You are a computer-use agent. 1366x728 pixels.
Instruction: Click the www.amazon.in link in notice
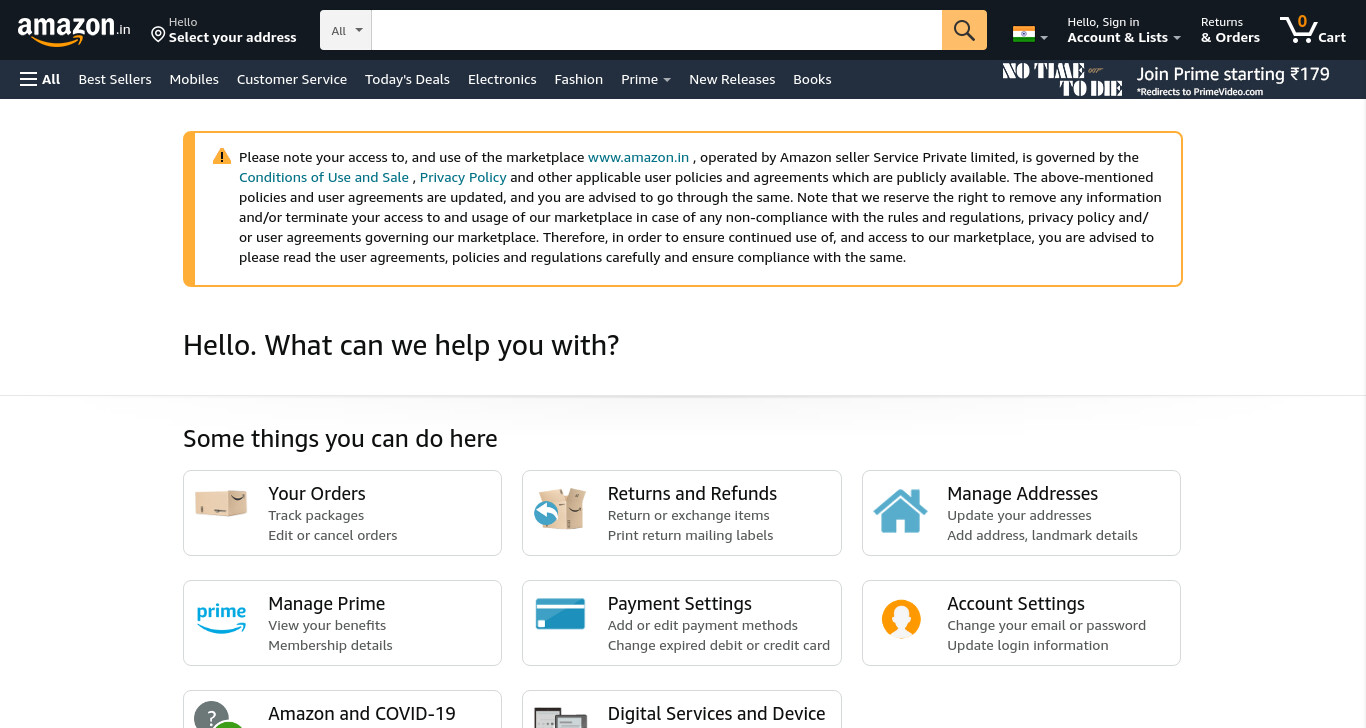(638, 157)
